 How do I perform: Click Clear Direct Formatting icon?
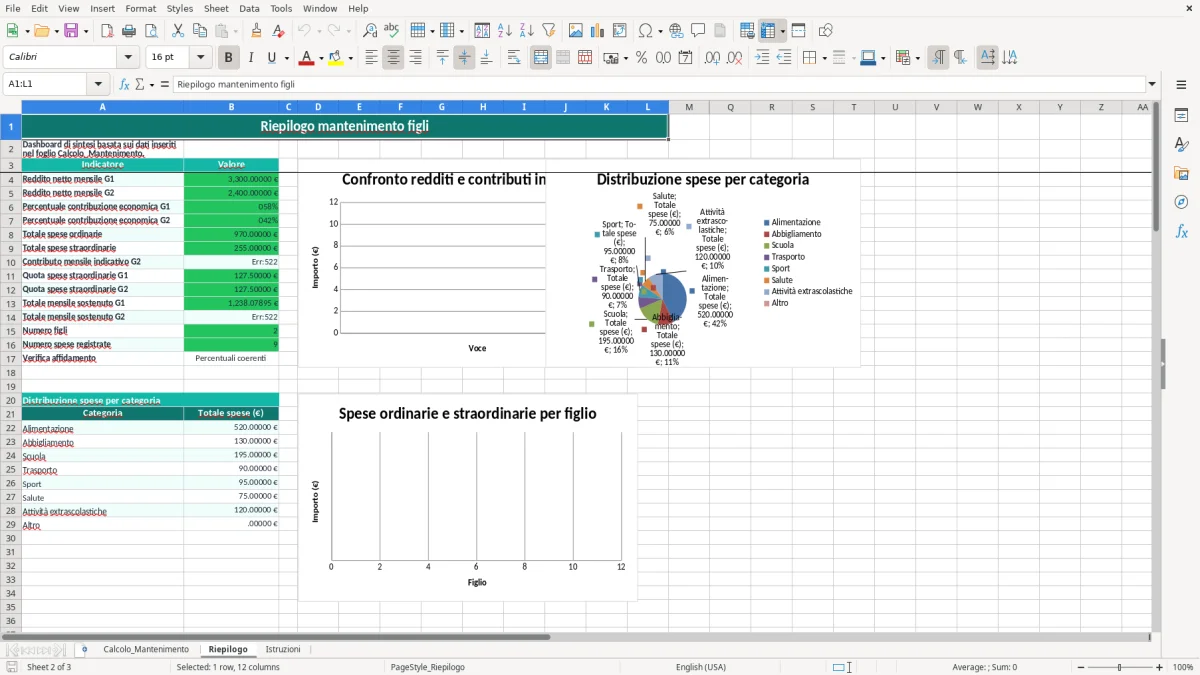(x=278, y=31)
